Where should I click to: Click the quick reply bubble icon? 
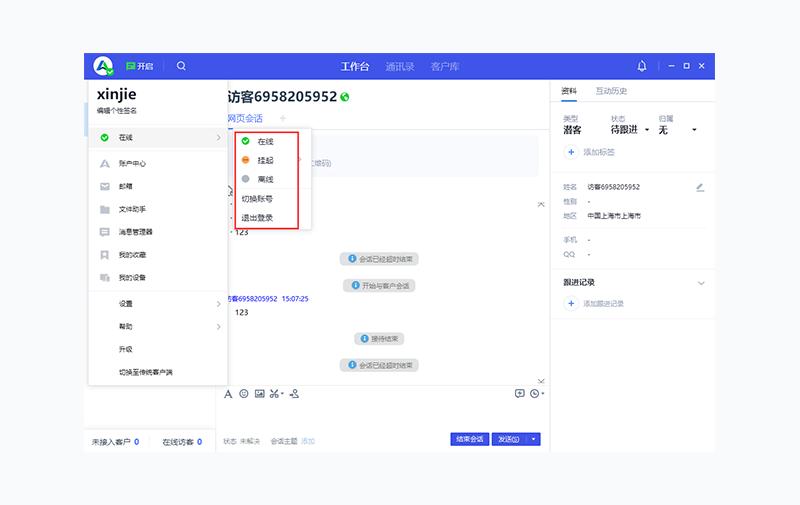click(x=519, y=393)
